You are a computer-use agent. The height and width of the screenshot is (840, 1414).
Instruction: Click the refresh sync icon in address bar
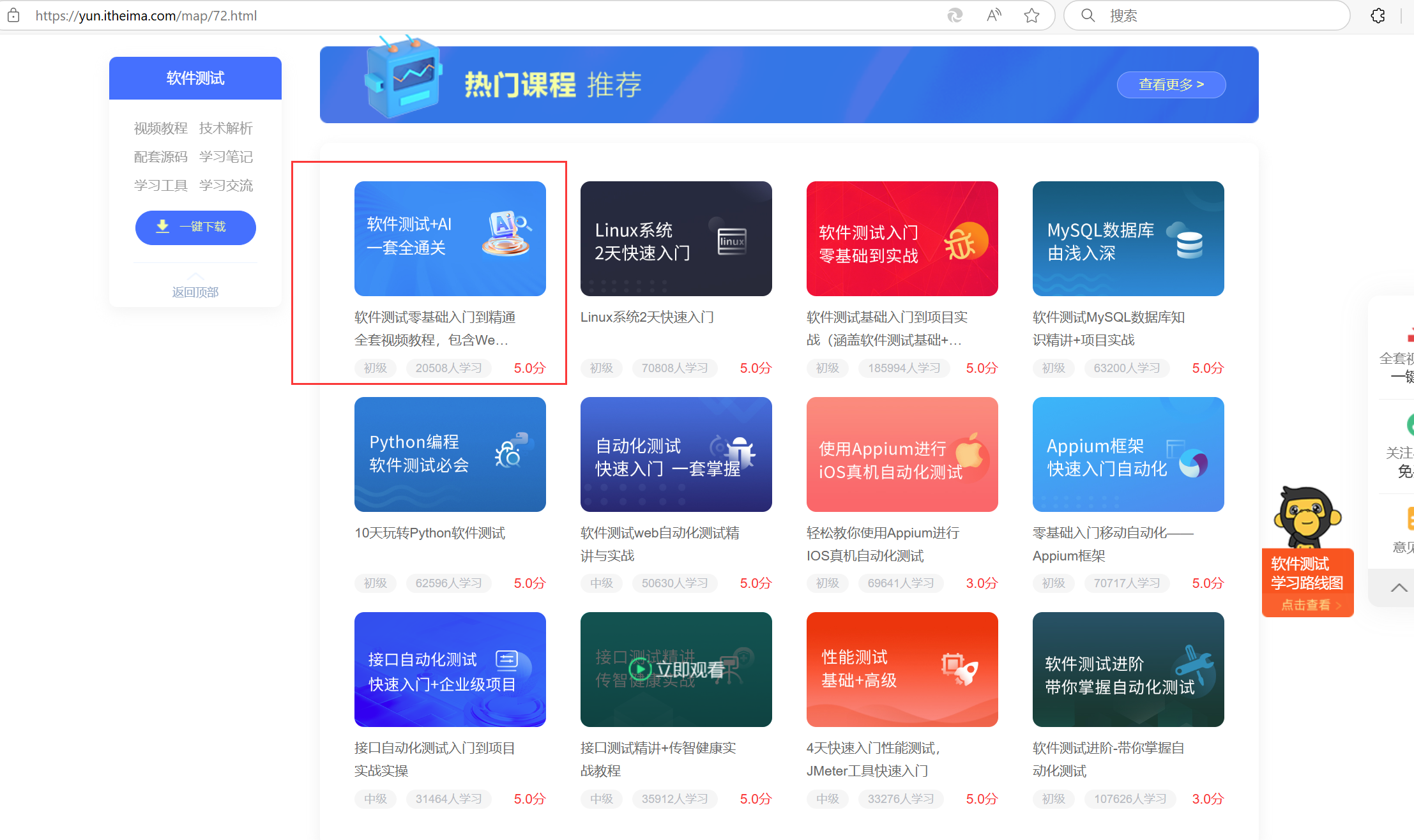[955, 15]
